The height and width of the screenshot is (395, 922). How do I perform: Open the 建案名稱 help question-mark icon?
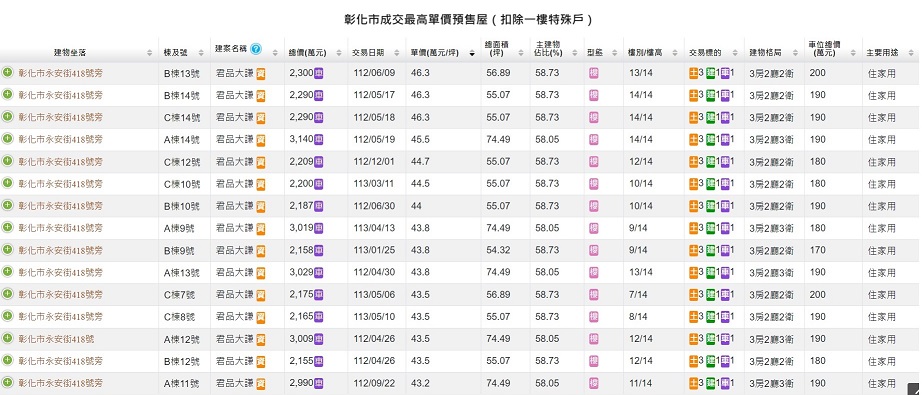256,49
